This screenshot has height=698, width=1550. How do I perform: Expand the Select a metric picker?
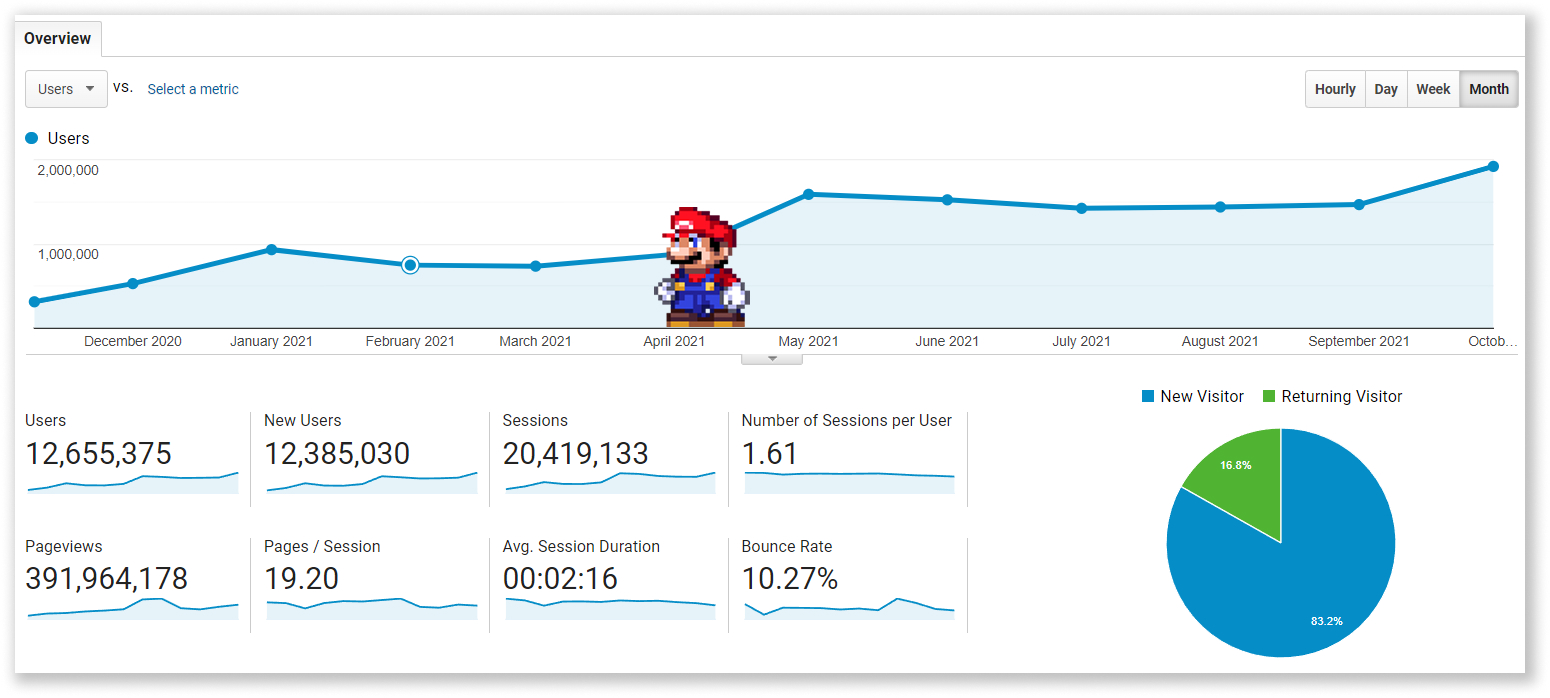pos(193,89)
